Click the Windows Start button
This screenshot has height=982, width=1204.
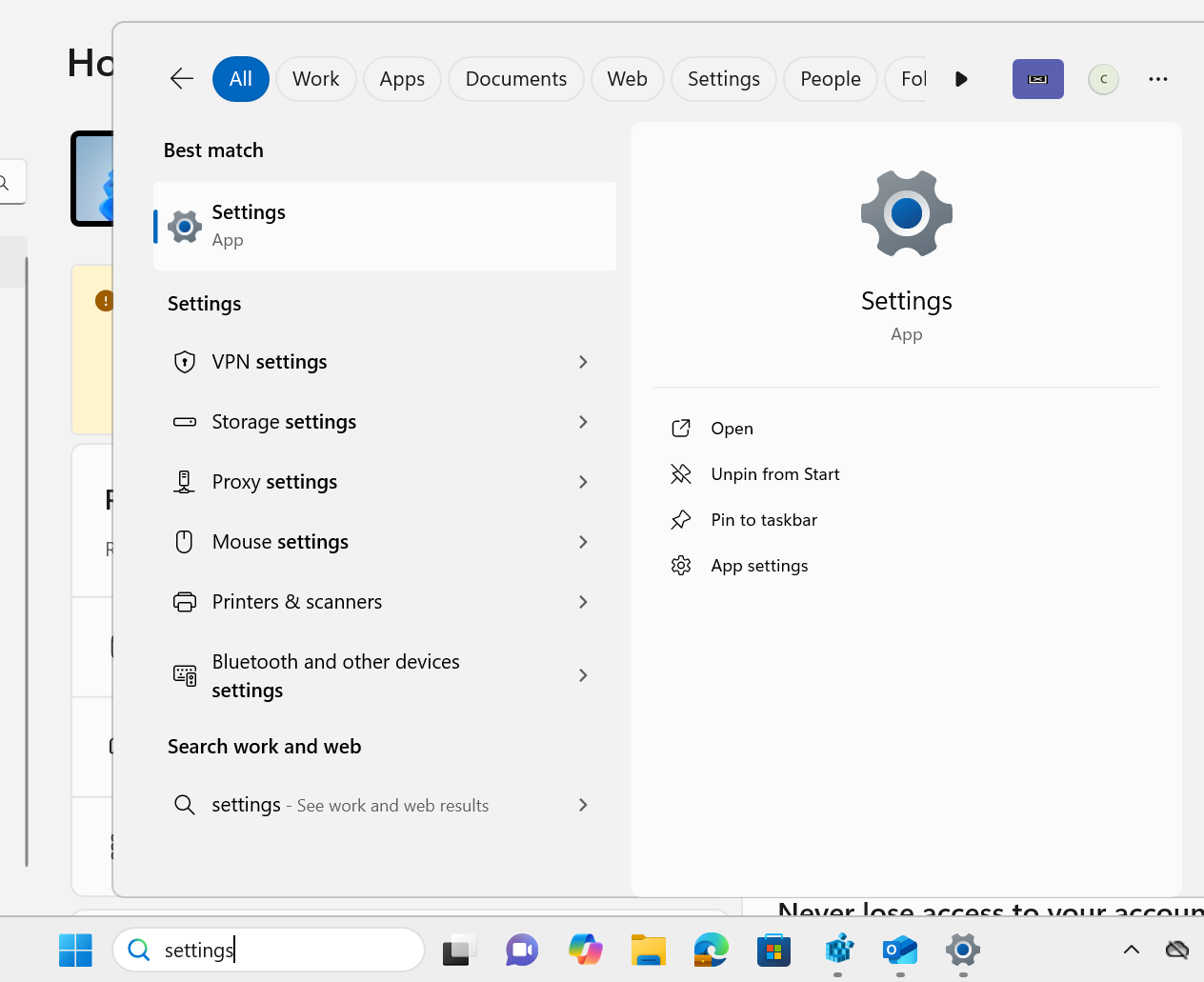pyautogui.click(x=75, y=950)
